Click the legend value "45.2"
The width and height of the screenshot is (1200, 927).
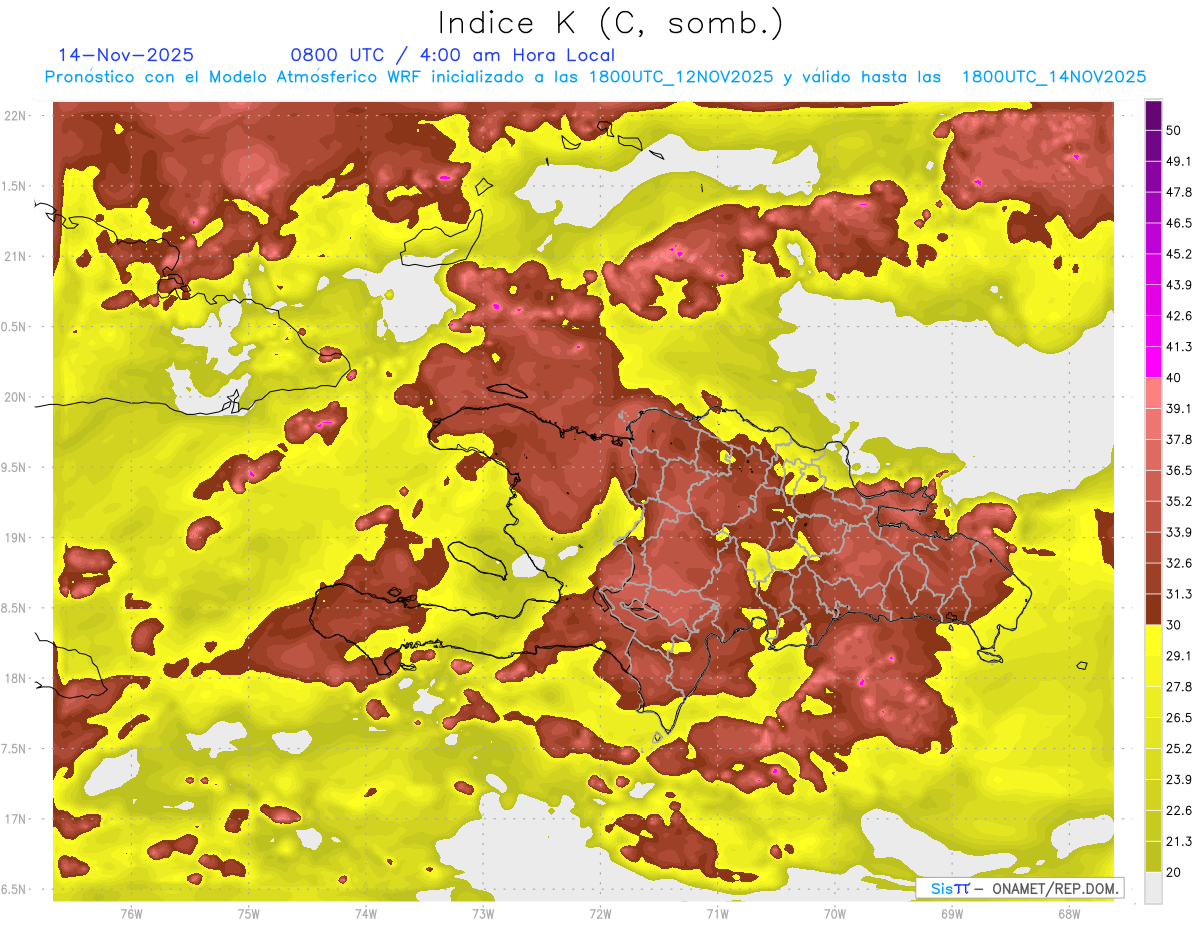[1178, 254]
